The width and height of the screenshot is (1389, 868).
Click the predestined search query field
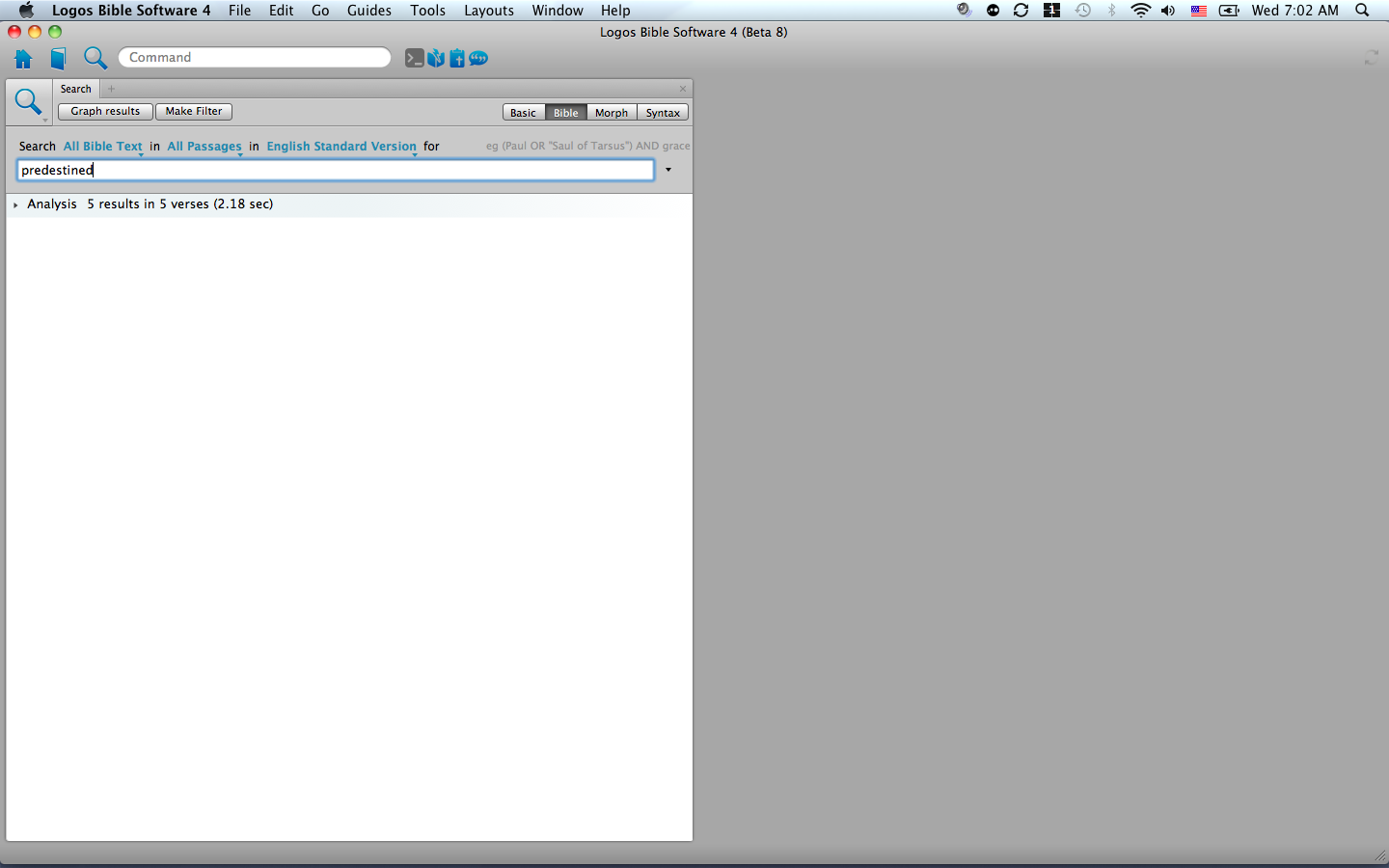tap(336, 170)
